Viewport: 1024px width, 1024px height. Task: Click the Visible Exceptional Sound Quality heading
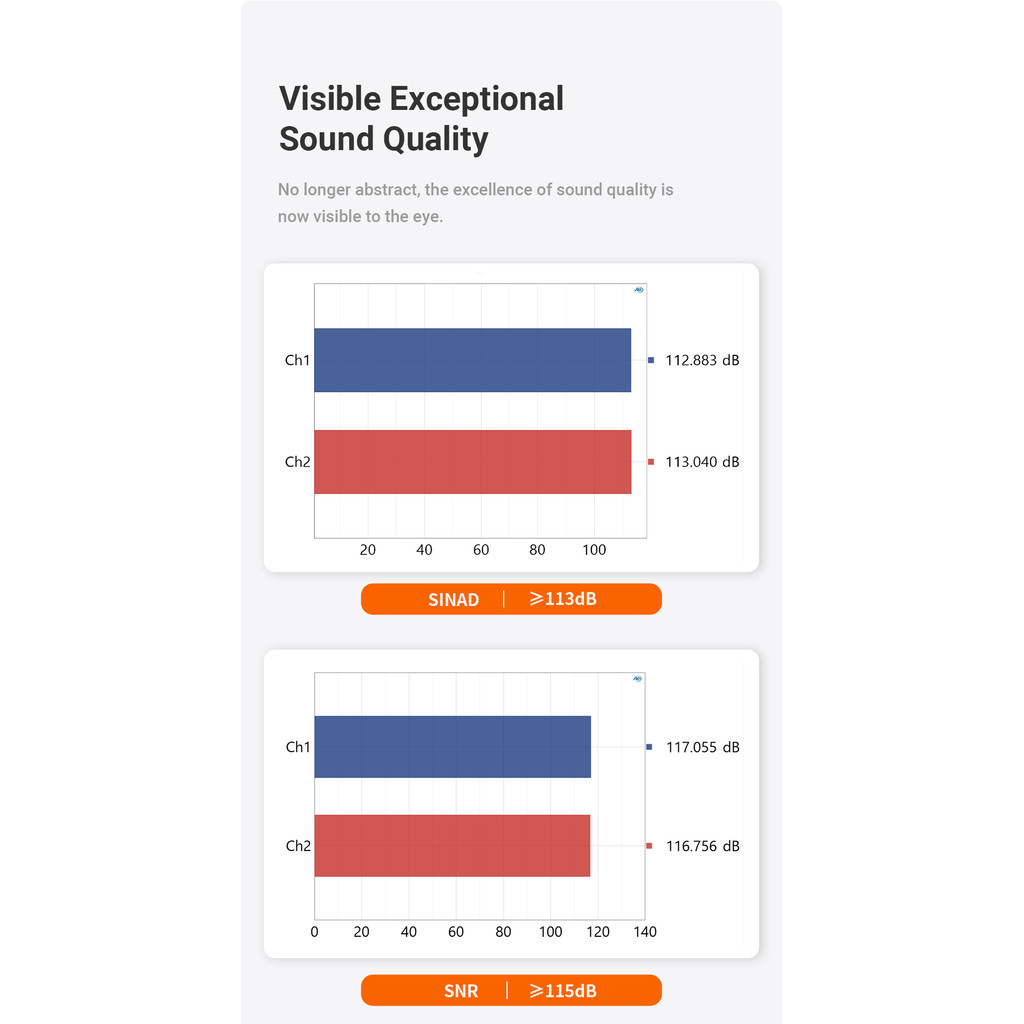point(421,119)
